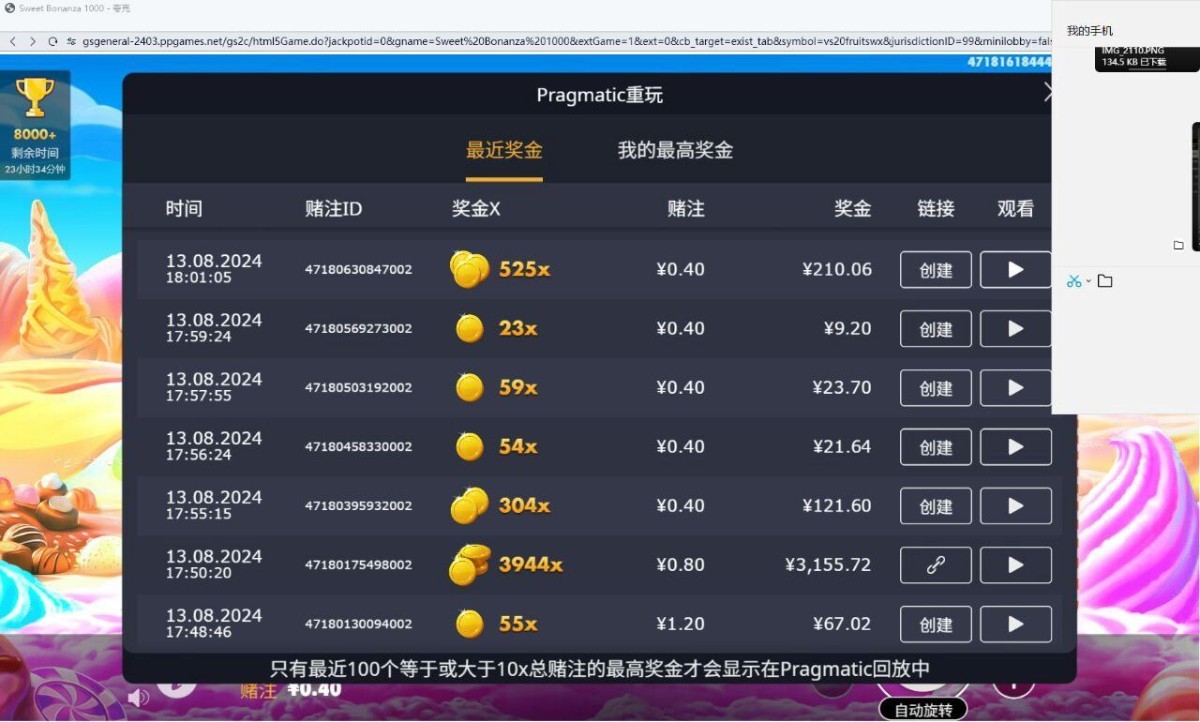This screenshot has width=1200, height=722.
Task: Open folder icon beside scissors tool
Action: pos(1105,281)
